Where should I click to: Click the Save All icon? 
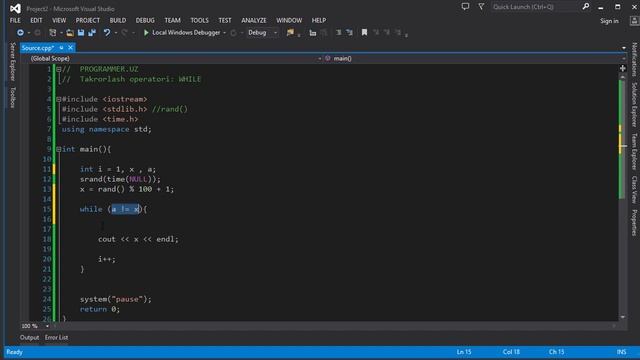(92, 33)
